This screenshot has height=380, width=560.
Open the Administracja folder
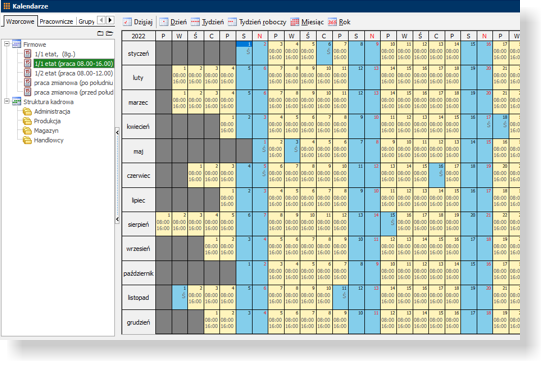[x=52, y=111]
